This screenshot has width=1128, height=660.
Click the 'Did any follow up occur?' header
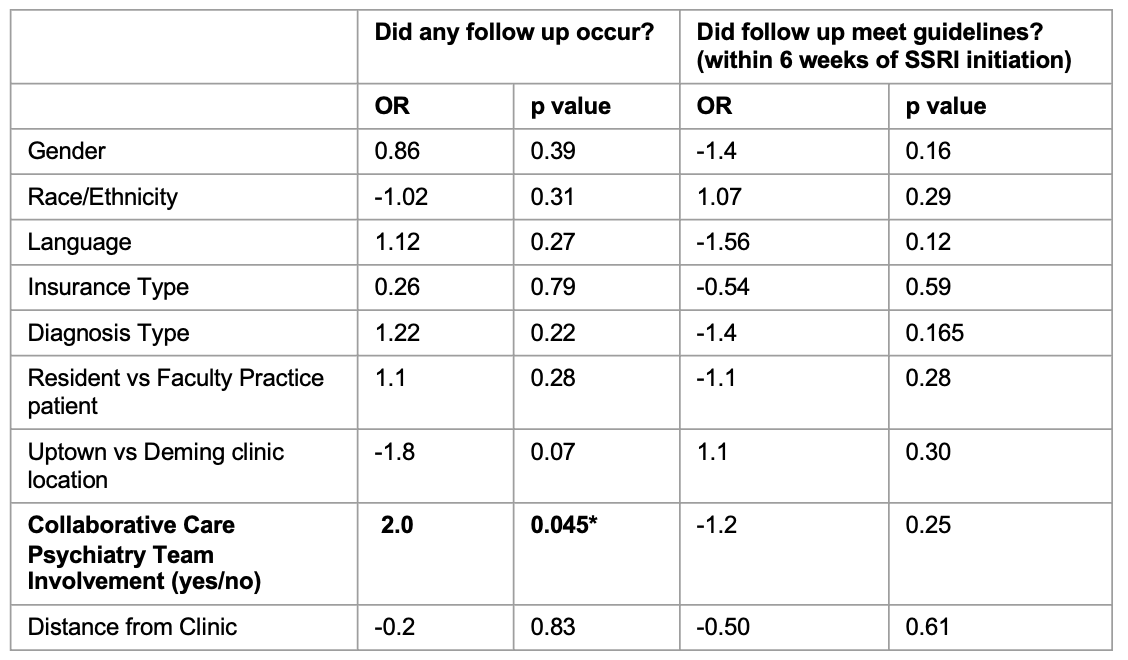point(514,32)
